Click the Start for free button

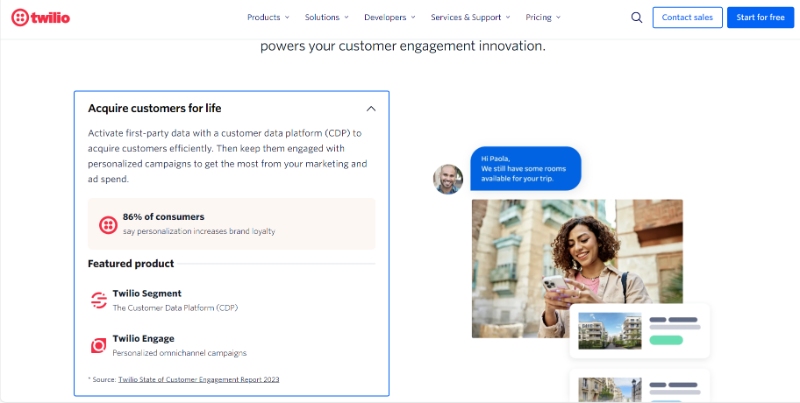[760, 17]
